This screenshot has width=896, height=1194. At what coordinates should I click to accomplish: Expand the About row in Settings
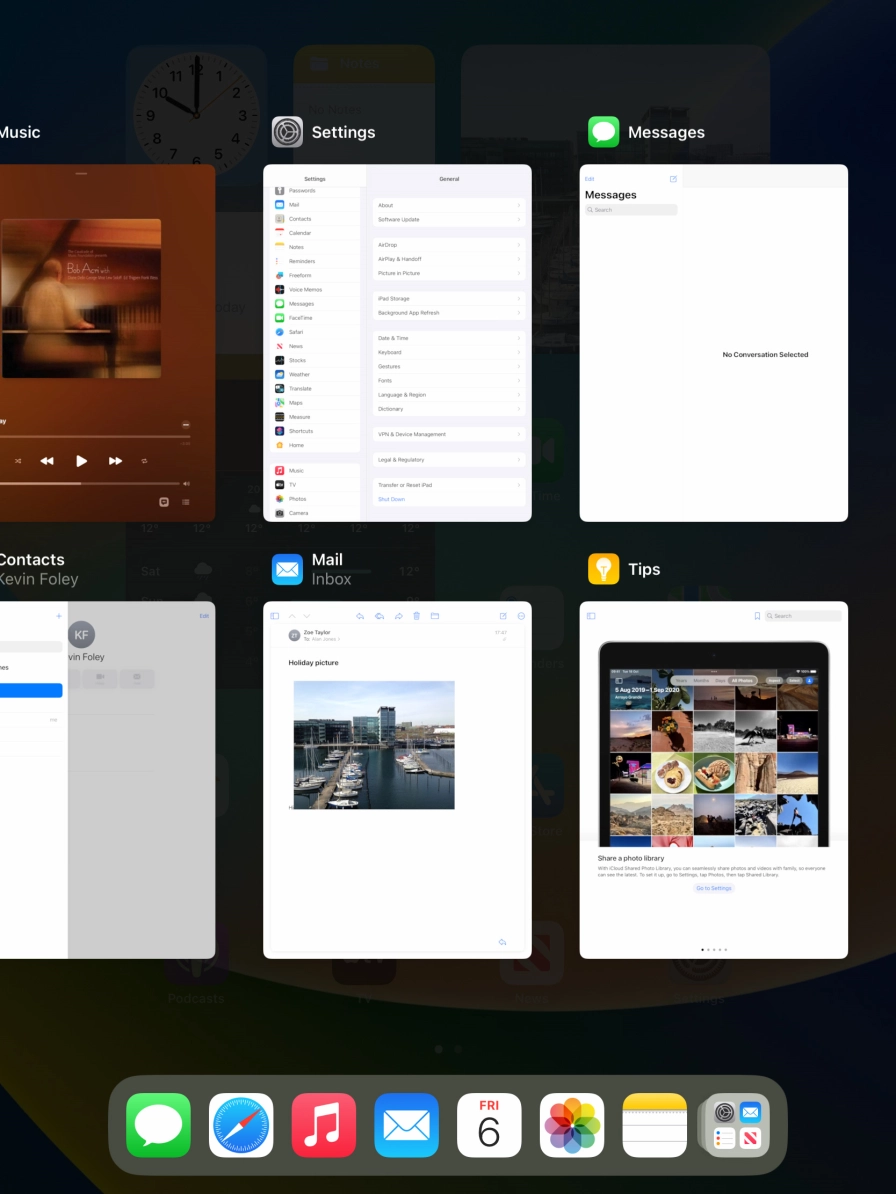pos(448,205)
